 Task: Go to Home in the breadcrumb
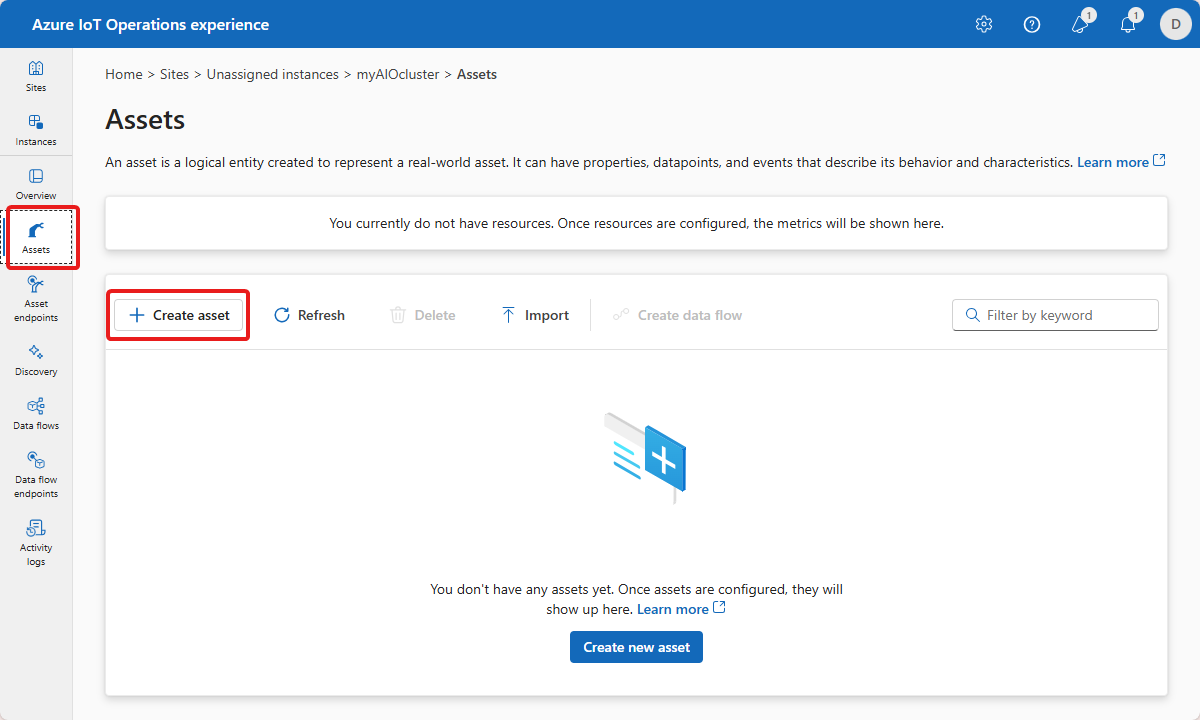pos(124,74)
